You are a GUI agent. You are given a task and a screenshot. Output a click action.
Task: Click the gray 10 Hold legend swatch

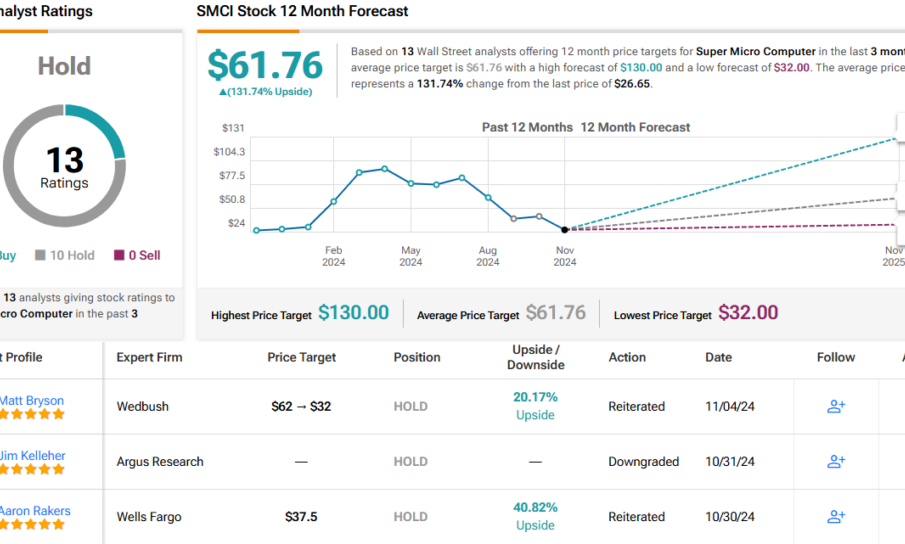tap(40, 255)
